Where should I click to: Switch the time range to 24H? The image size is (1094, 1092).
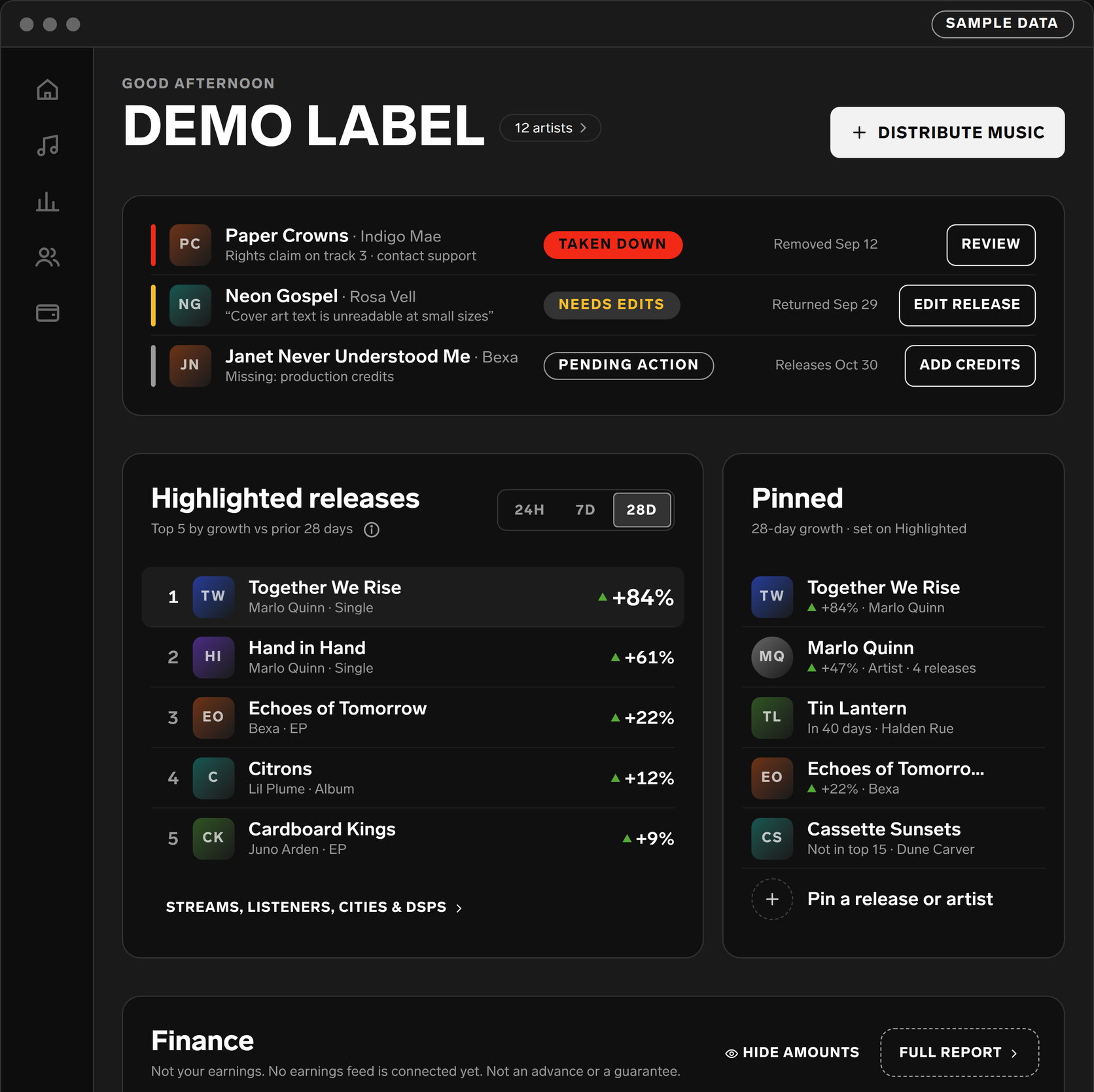[529, 510]
